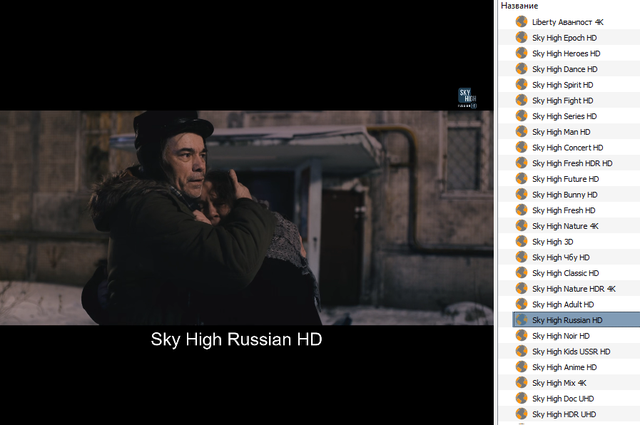Click the globe icon beside Sky High Fresh HDR HD
640x425 pixels.
point(521,163)
